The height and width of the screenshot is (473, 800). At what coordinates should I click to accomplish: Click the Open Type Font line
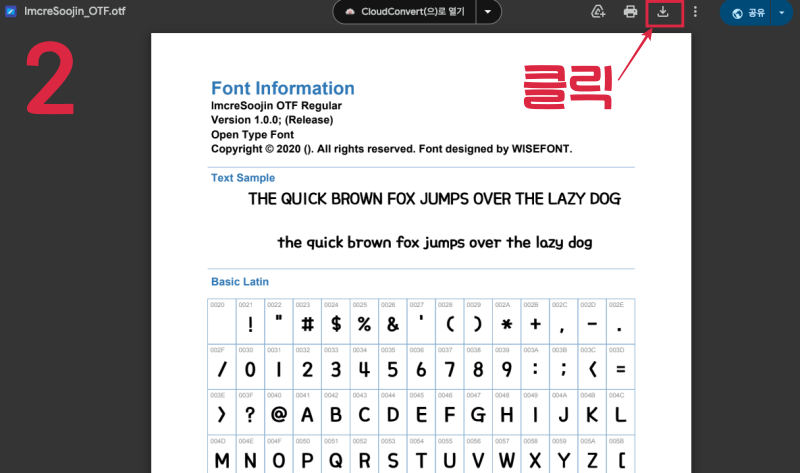click(x=252, y=135)
